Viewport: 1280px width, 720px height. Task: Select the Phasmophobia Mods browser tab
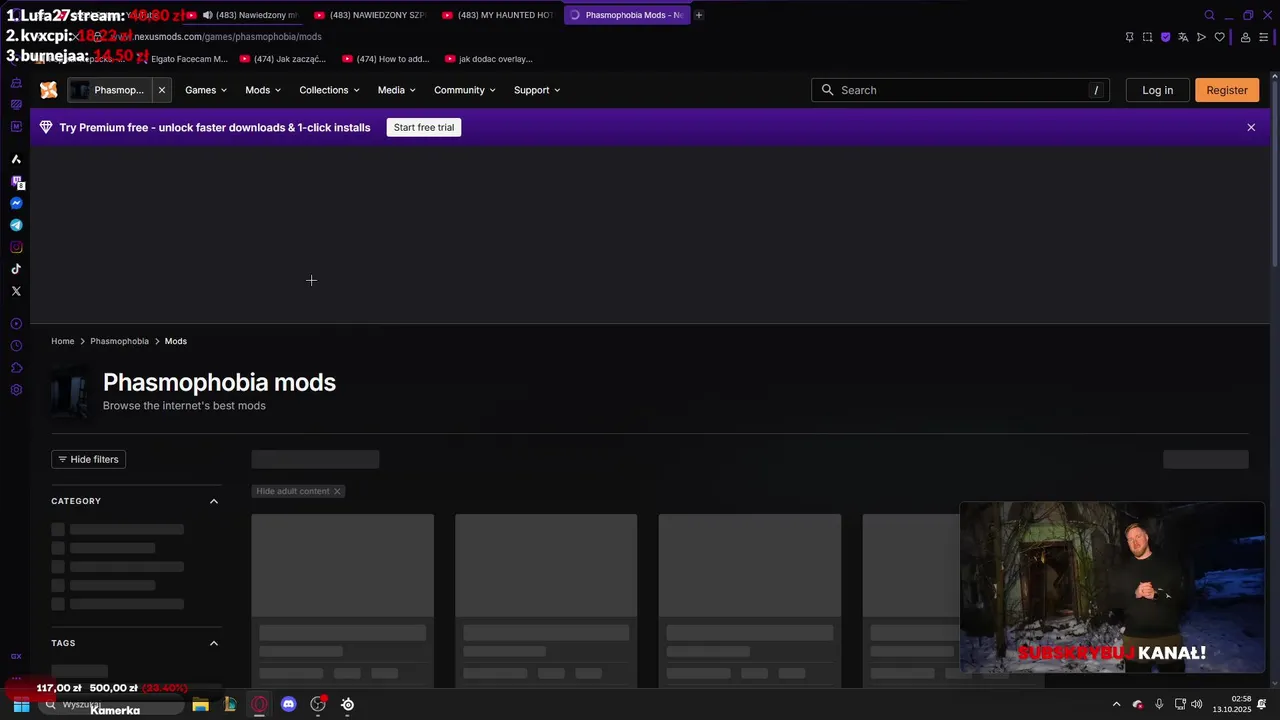(627, 15)
